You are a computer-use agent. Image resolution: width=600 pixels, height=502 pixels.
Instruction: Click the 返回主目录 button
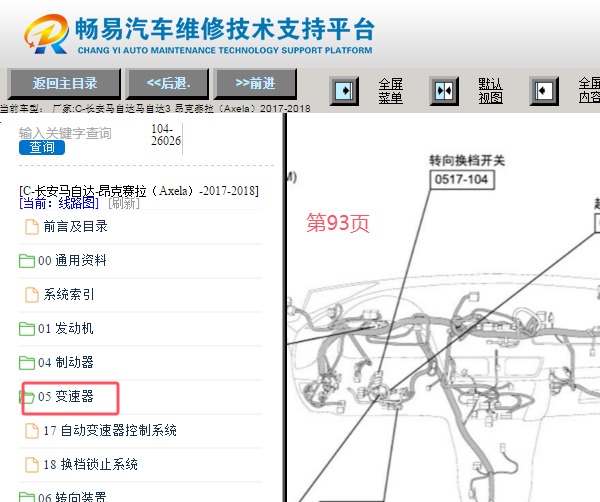pos(64,83)
